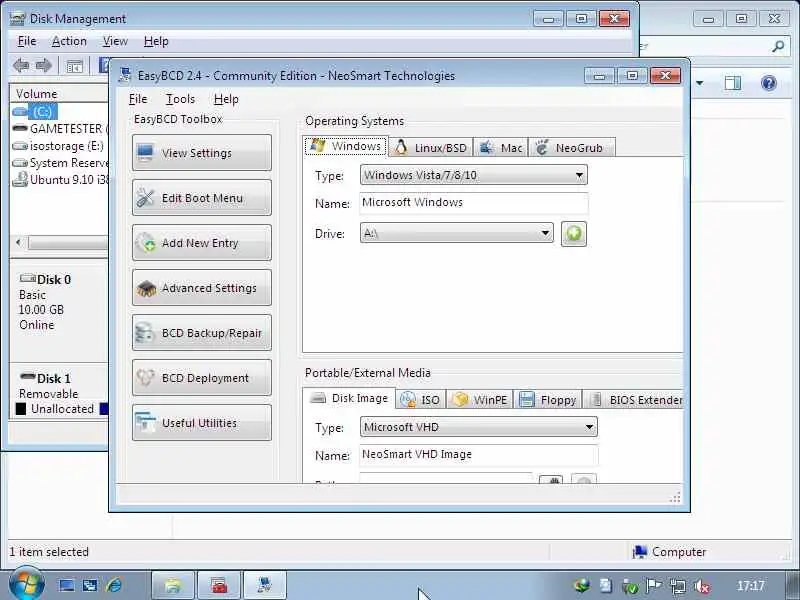Select the System Reserved volume row

click(x=60, y=163)
